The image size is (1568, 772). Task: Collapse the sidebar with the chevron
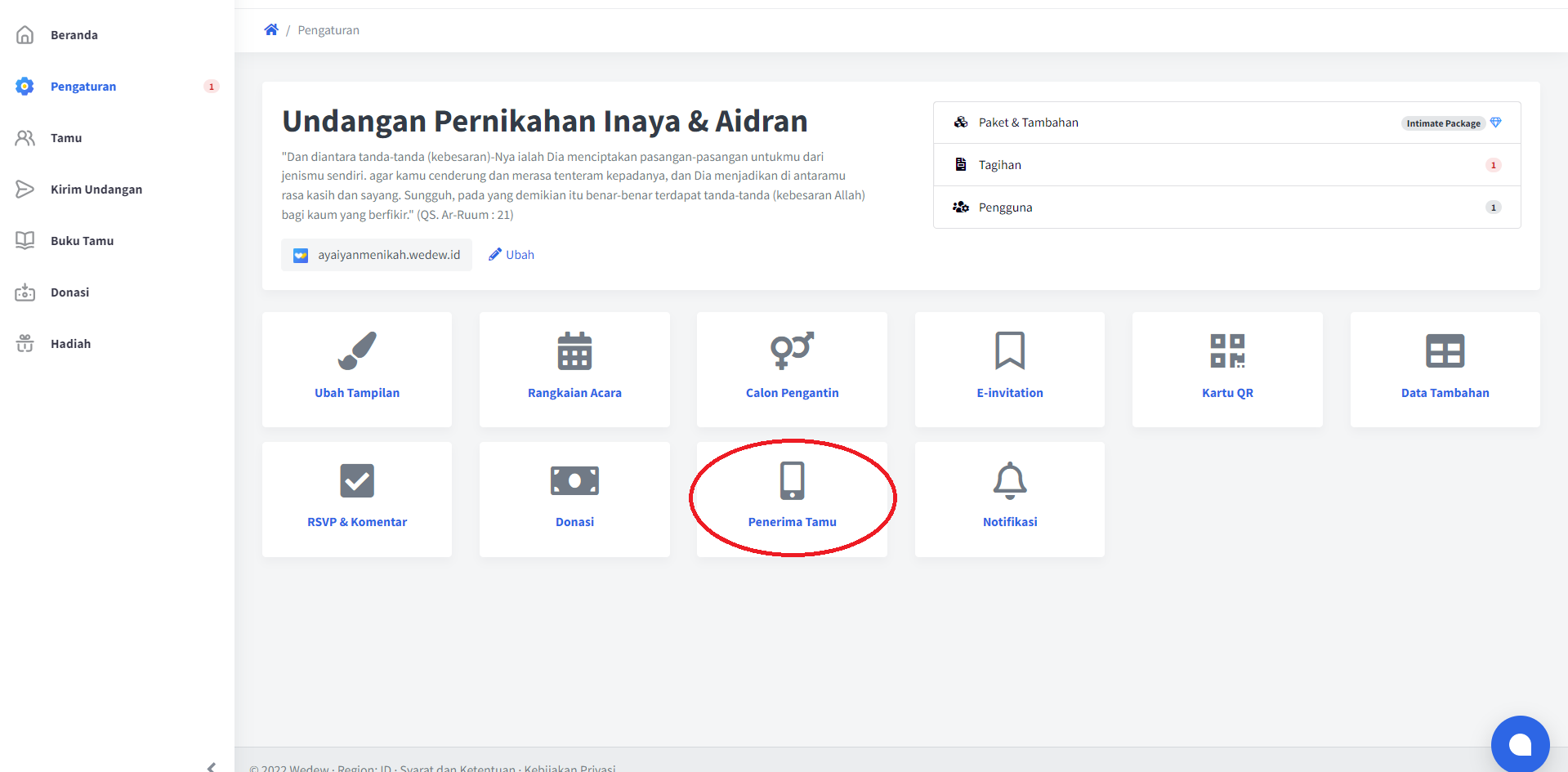(212, 766)
